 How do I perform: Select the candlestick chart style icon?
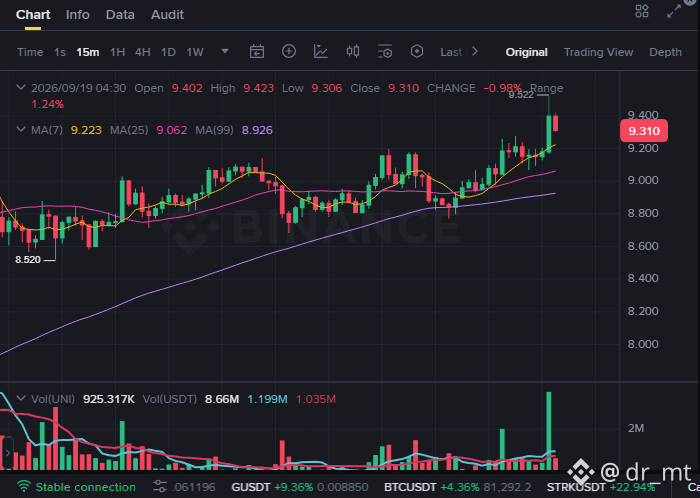point(353,51)
